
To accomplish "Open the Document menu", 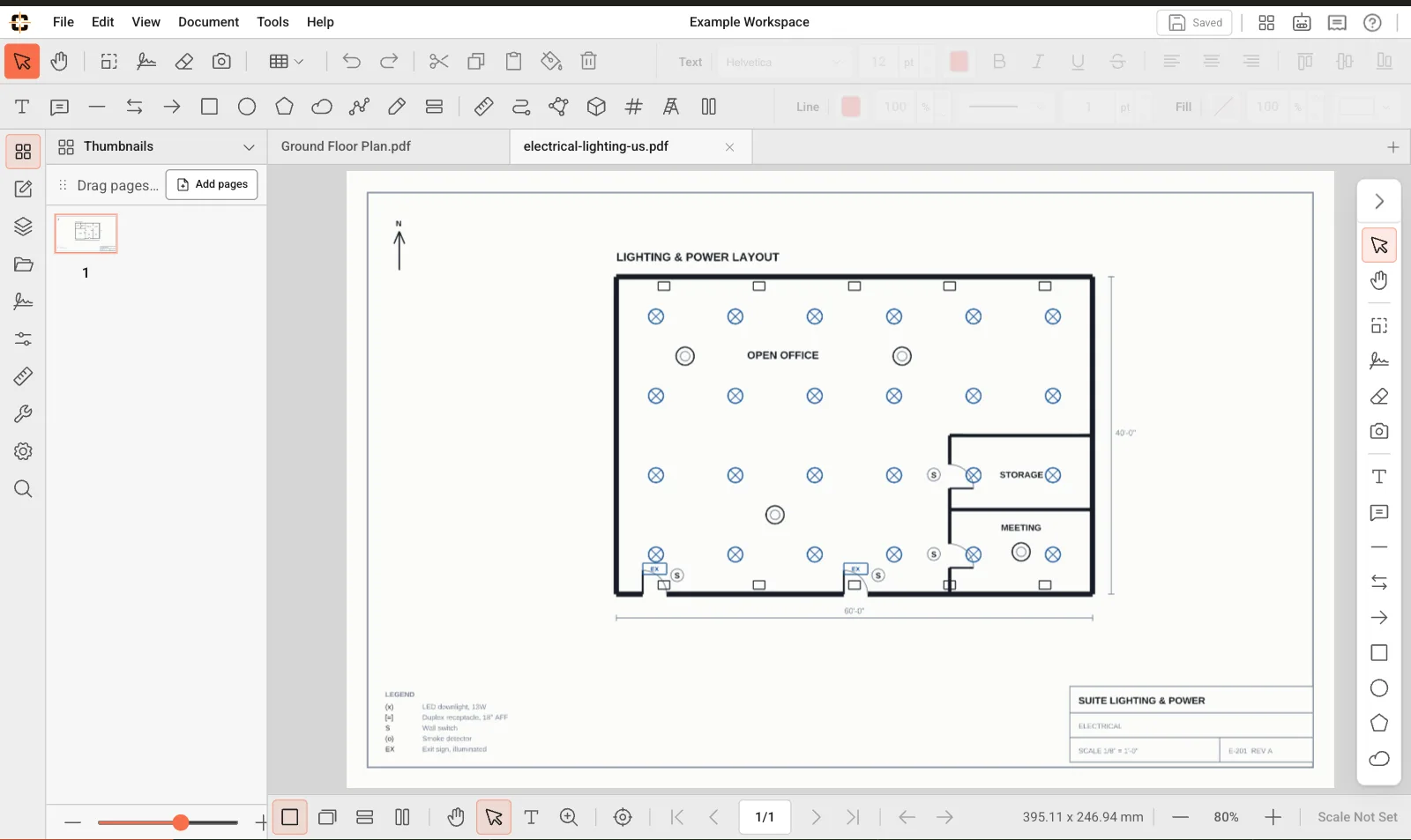I will [x=208, y=22].
